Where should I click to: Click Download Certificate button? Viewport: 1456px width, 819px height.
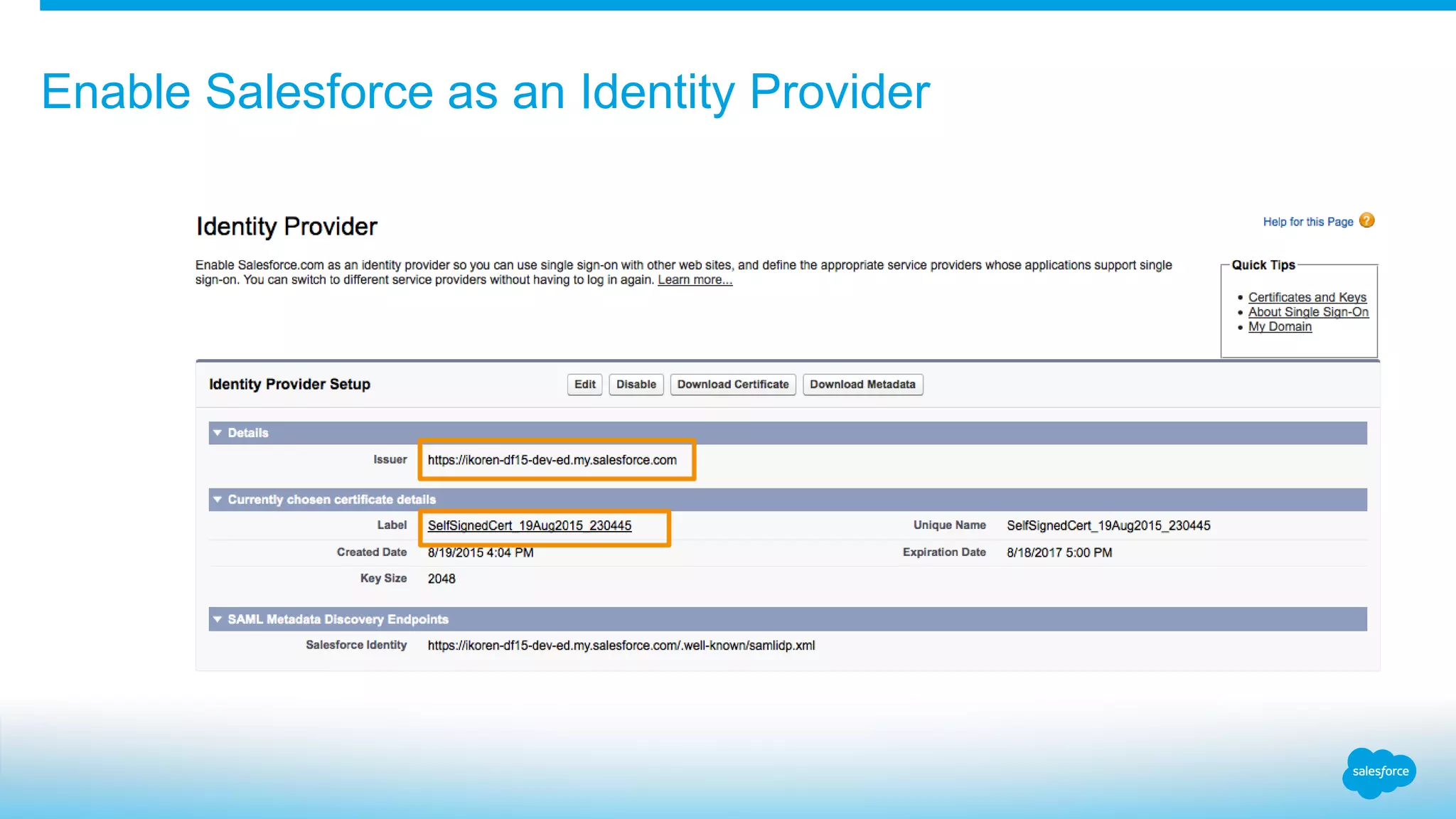tap(733, 385)
